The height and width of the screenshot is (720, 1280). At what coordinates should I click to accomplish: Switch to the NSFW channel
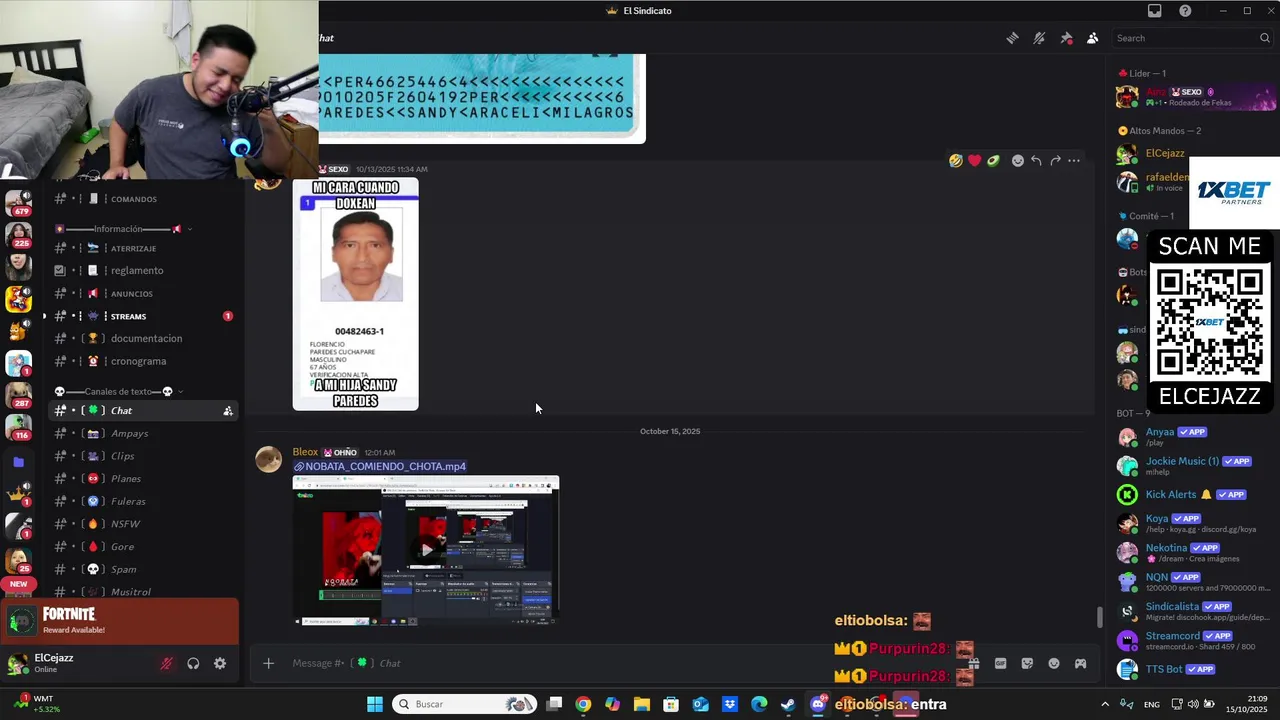pos(144,524)
